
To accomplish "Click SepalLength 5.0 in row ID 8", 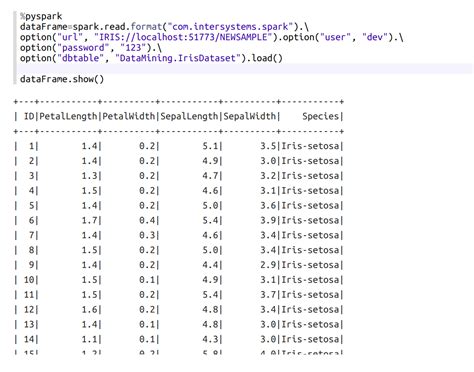I will (x=210, y=250).
